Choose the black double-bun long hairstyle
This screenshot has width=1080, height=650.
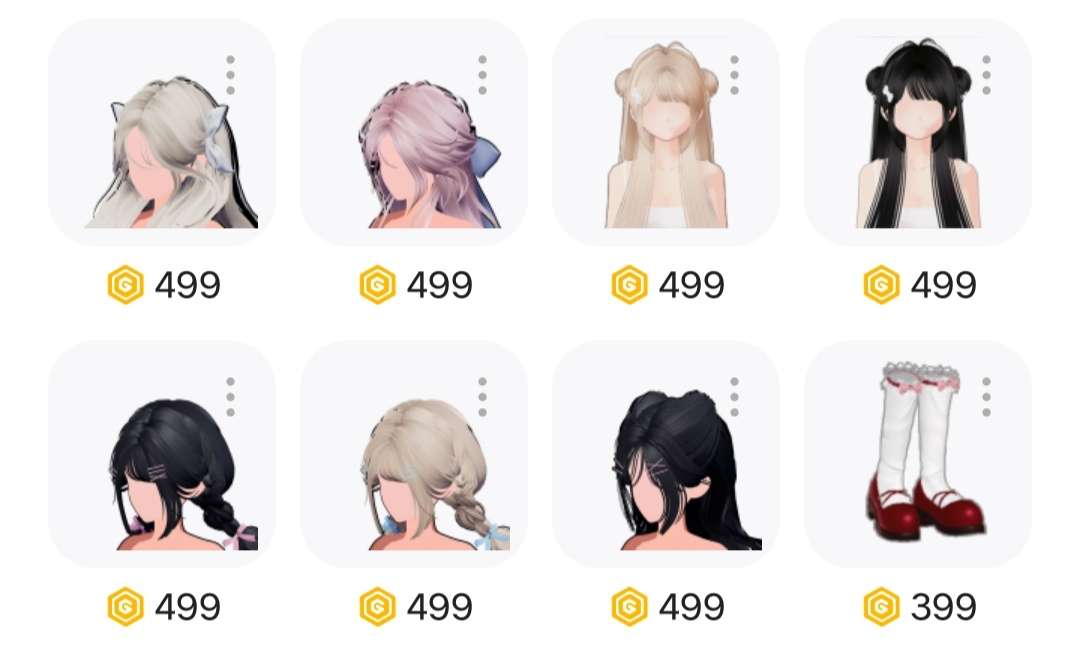(918, 132)
